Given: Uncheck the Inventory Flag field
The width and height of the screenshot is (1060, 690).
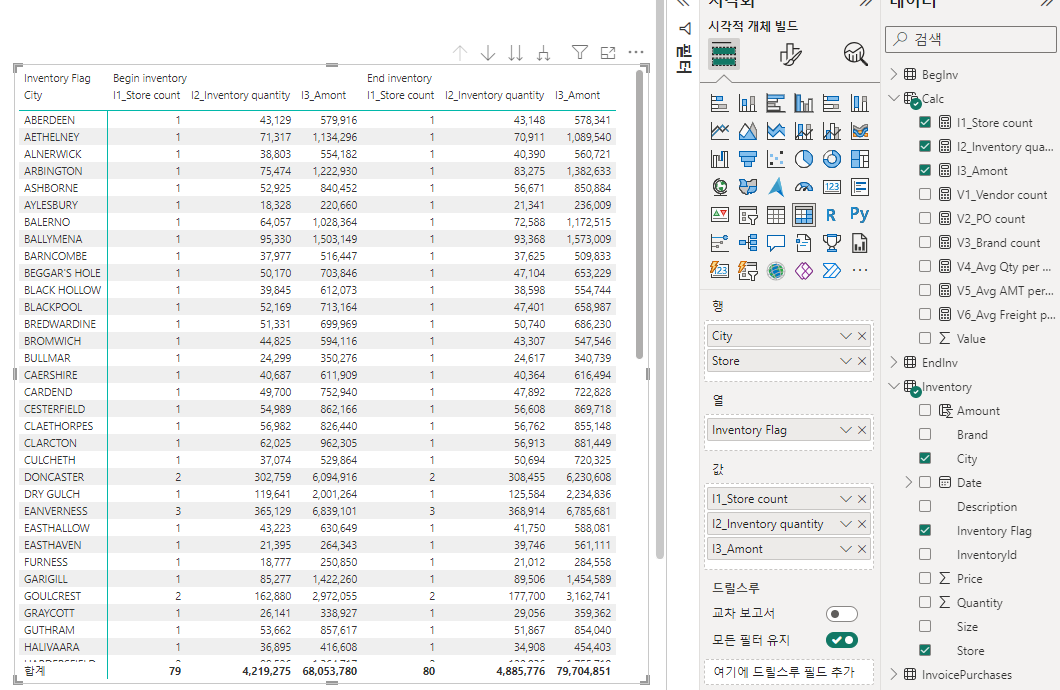Looking at the screenshot, I should 925,530.
